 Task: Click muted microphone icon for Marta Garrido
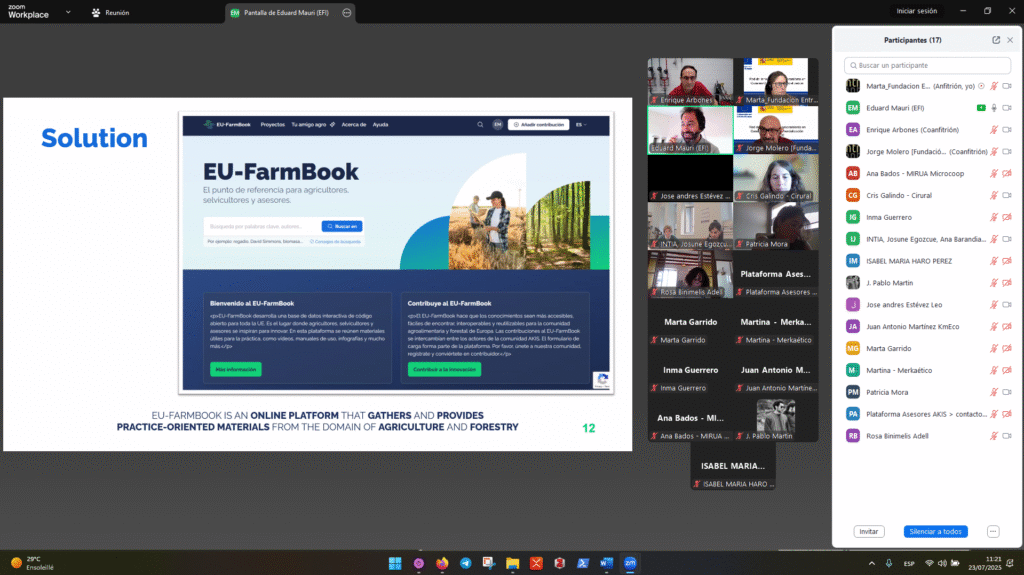point(994,349)
